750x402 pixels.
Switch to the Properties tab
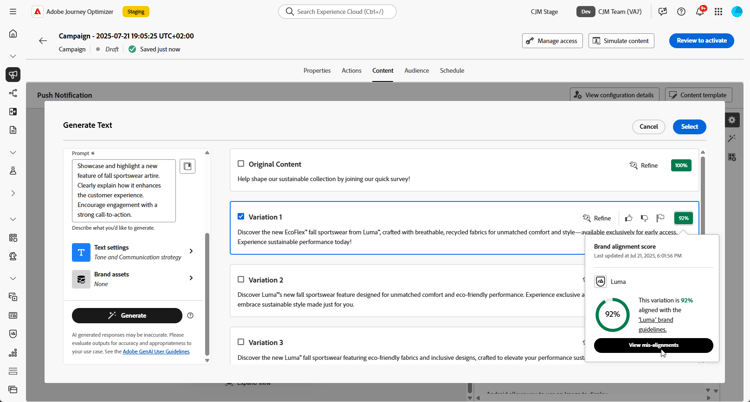coord(317,70)
